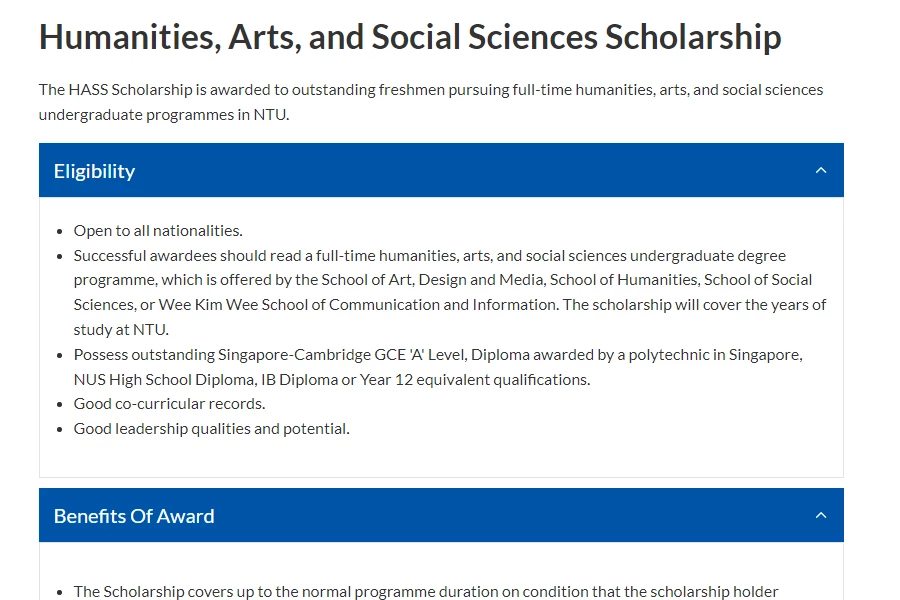
Task: Click the 'Possess outstanding Singapore-Cambridge GCE' bullet
Action: 438,367
